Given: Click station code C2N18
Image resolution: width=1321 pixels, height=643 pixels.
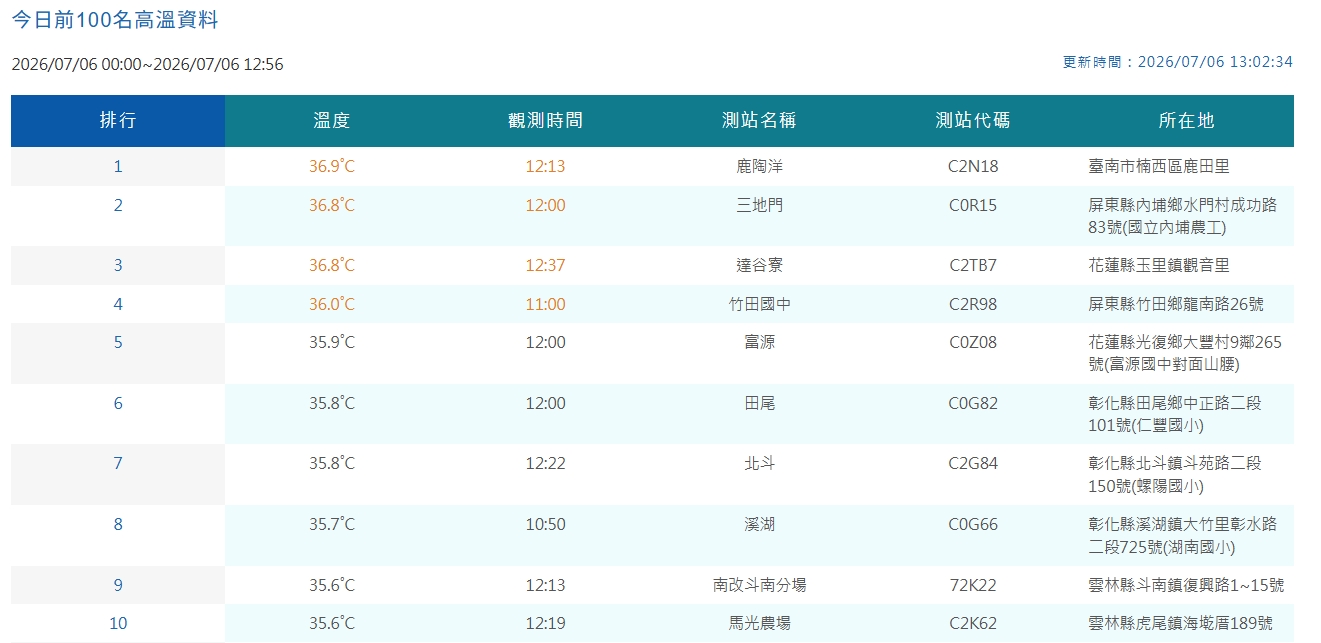Looking at the screenshot, I should (x=973, y=166).
